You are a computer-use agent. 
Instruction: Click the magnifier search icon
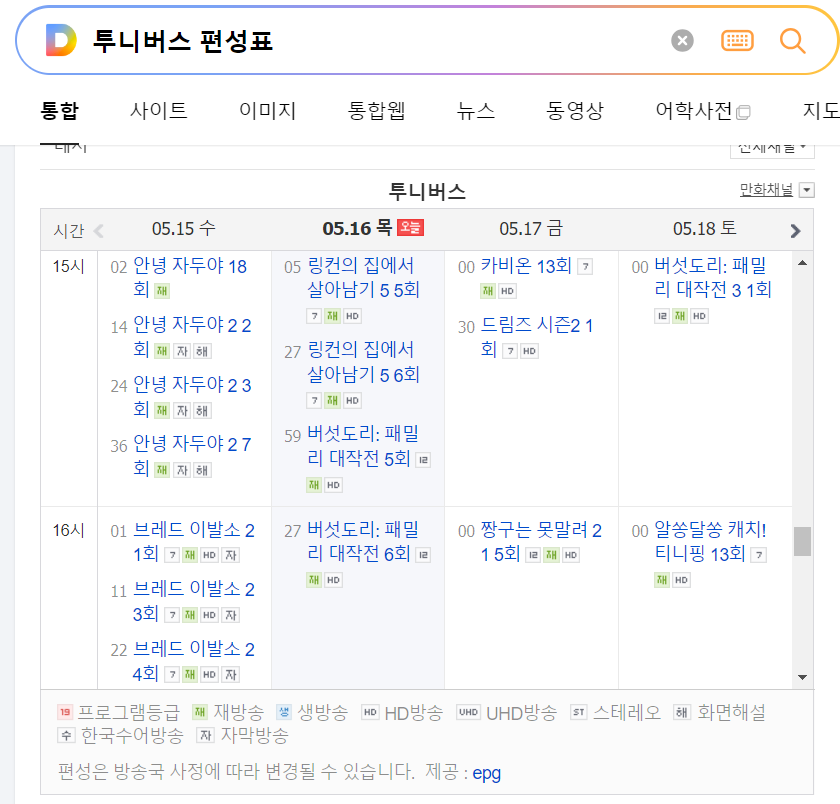click(793, 41)
